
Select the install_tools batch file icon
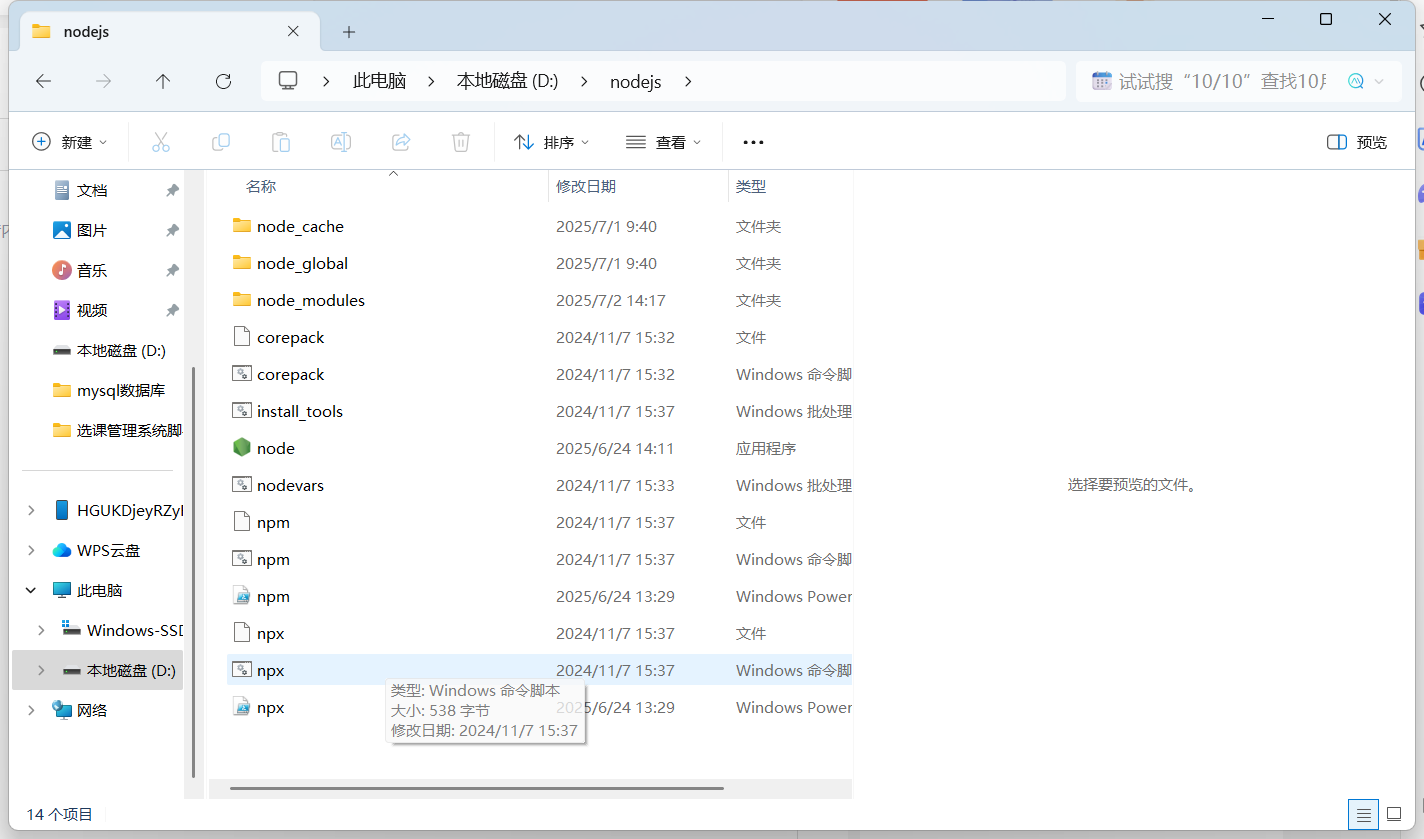click(241, 411)
